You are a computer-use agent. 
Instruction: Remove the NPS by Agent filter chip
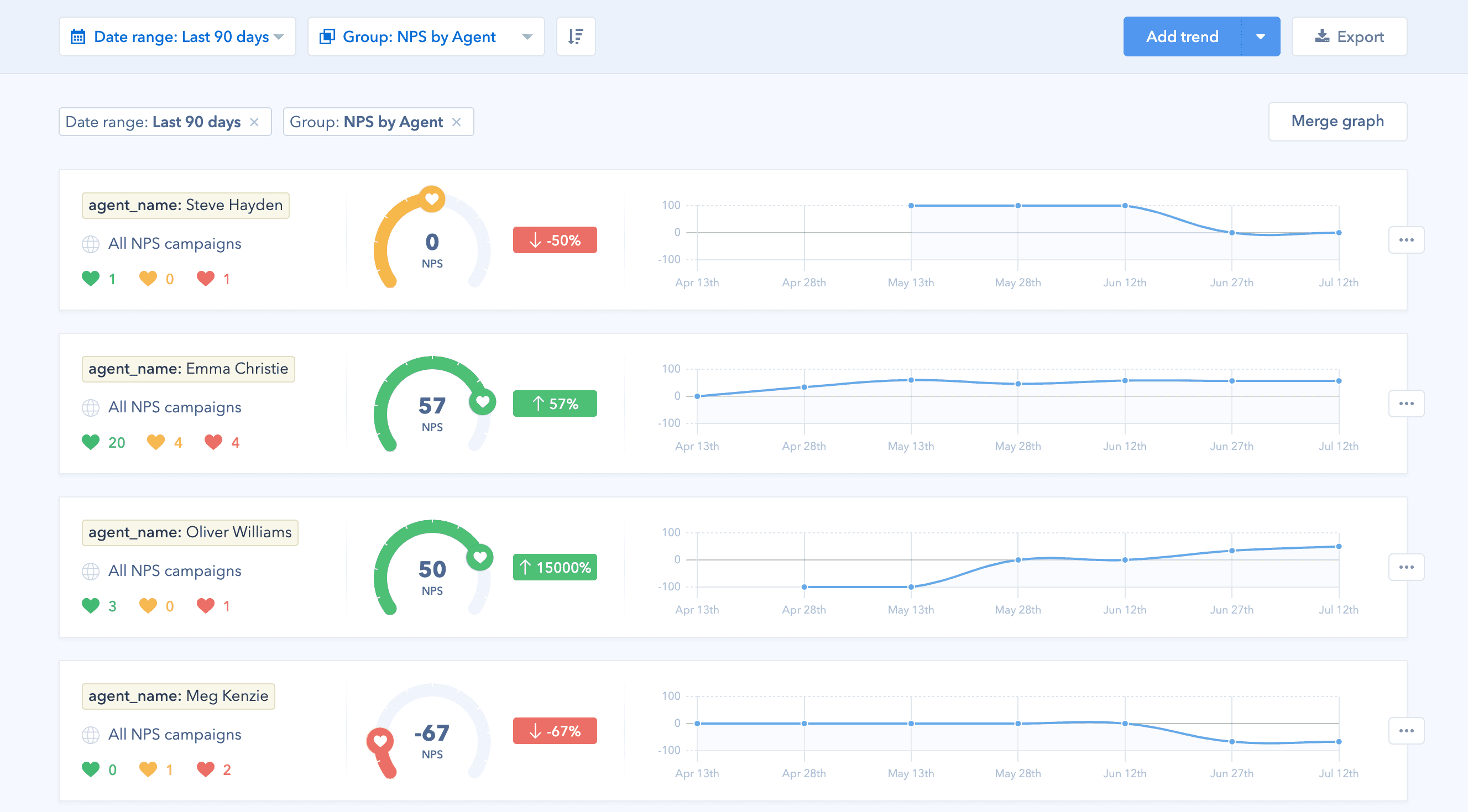tap(457, 121)
